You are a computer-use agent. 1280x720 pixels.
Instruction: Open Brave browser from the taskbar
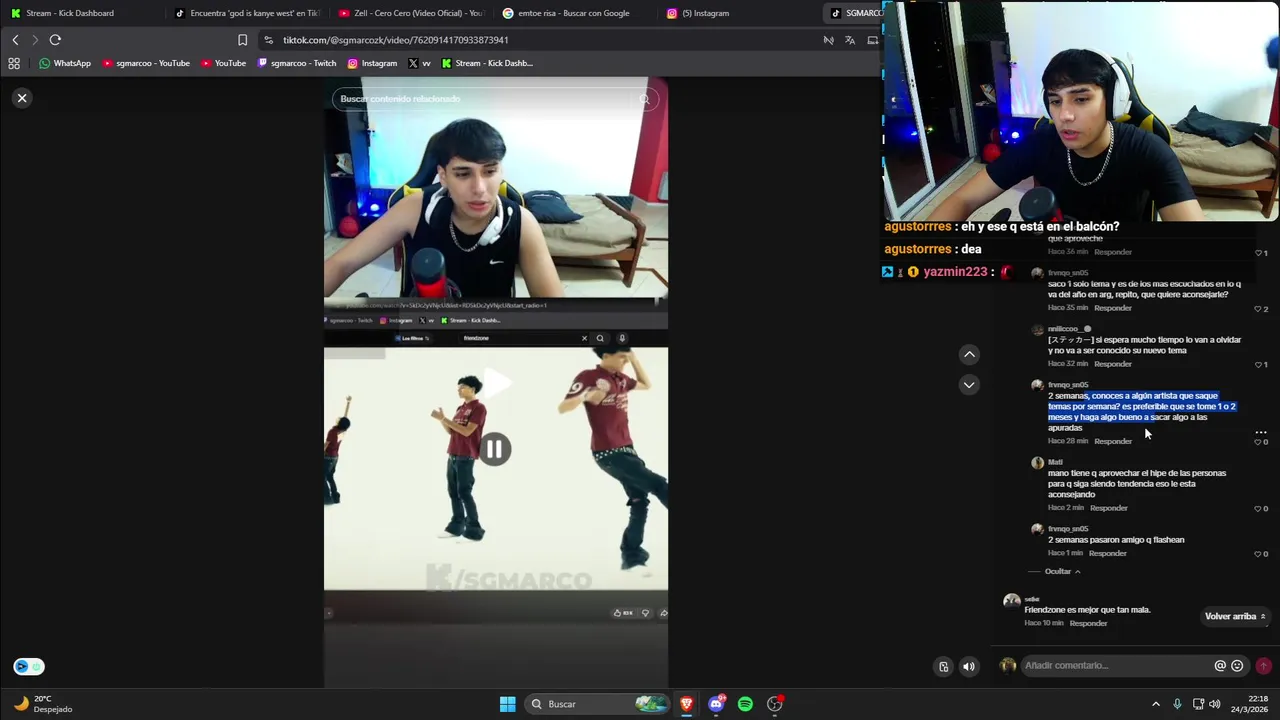coord(686,704)
